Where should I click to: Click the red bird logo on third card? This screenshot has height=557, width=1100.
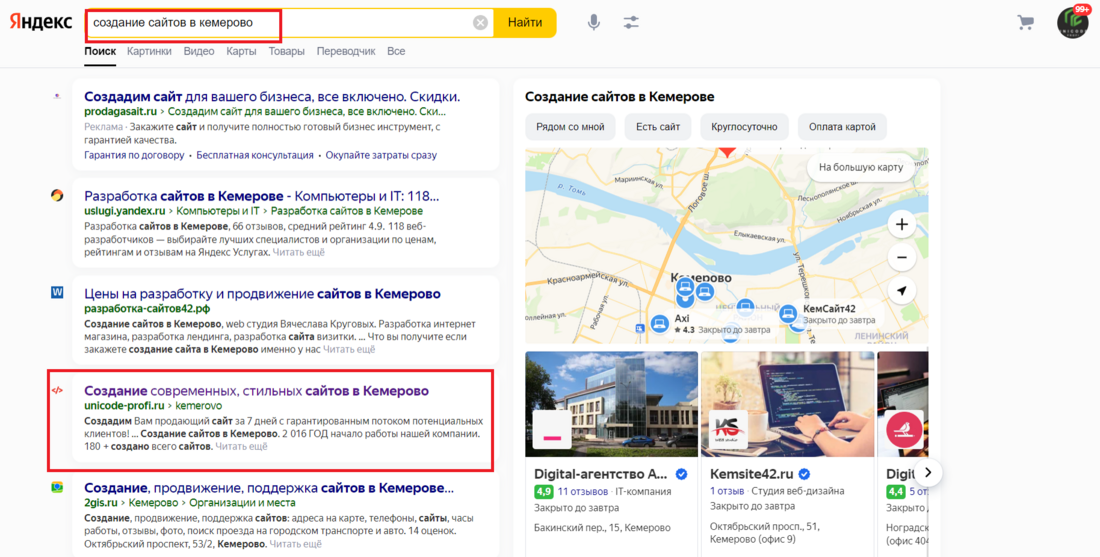pos(904,429)
